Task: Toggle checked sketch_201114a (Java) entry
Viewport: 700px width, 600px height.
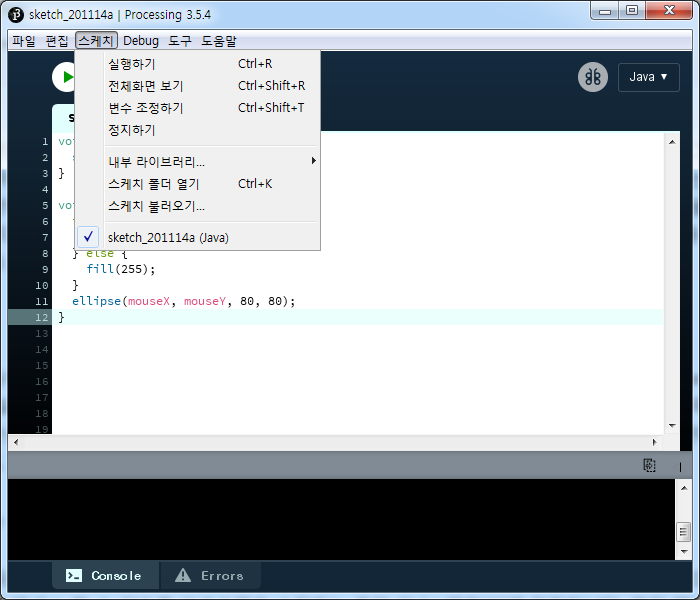Action: click(197, 237)
